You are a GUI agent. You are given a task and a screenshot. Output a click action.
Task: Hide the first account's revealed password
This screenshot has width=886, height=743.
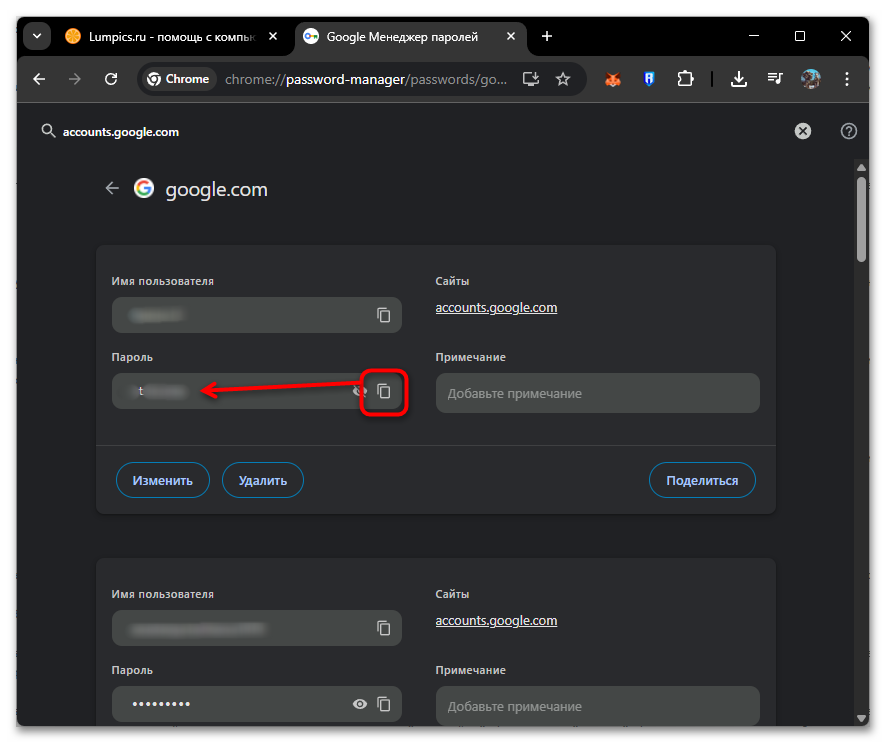[x=359, y=391]
